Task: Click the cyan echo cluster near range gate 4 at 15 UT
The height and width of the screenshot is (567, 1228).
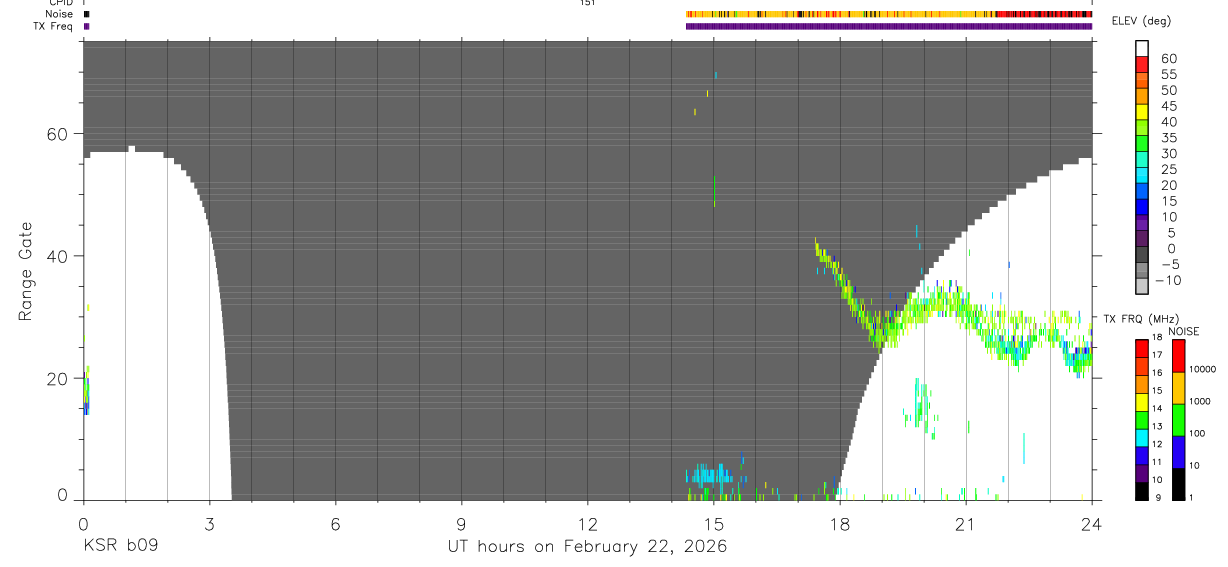Action: (x=710, y=475)
